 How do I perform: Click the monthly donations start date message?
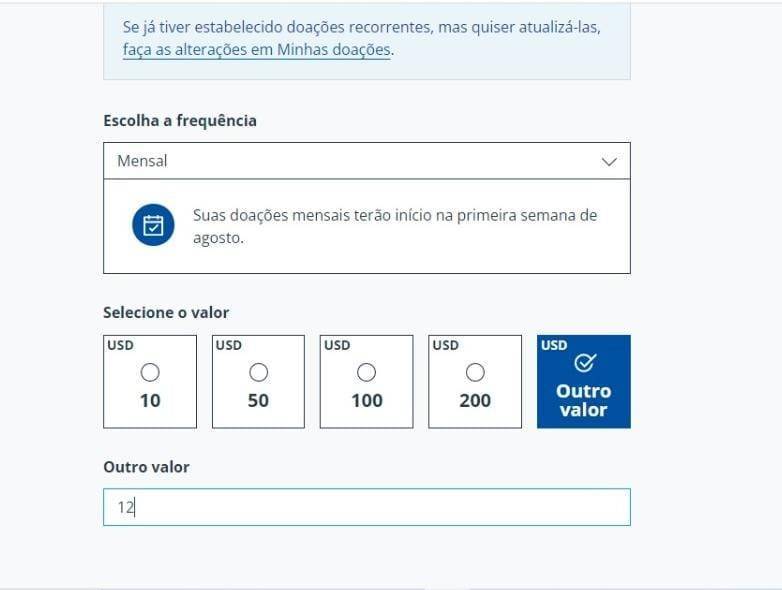coord(395,226)
